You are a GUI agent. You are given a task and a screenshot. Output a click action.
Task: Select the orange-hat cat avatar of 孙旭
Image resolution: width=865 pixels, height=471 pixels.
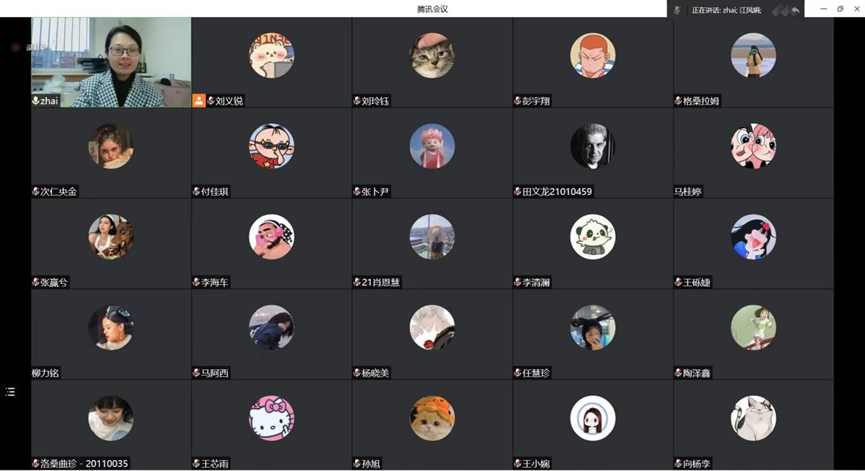pos(432,418)
